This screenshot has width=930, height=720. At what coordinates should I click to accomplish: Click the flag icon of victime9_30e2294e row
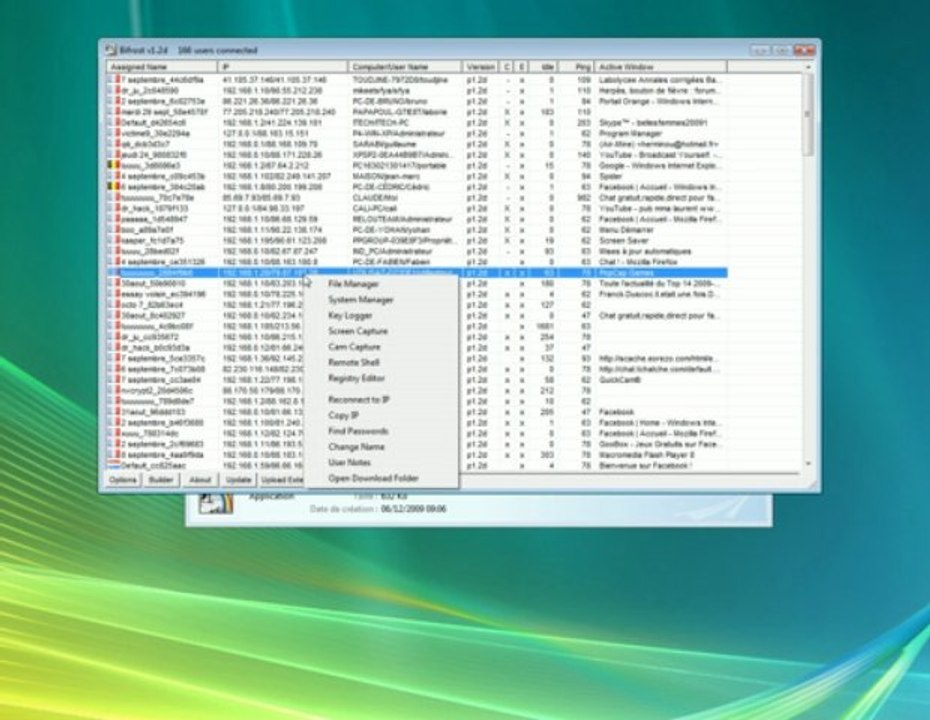(x=114, y=133)
